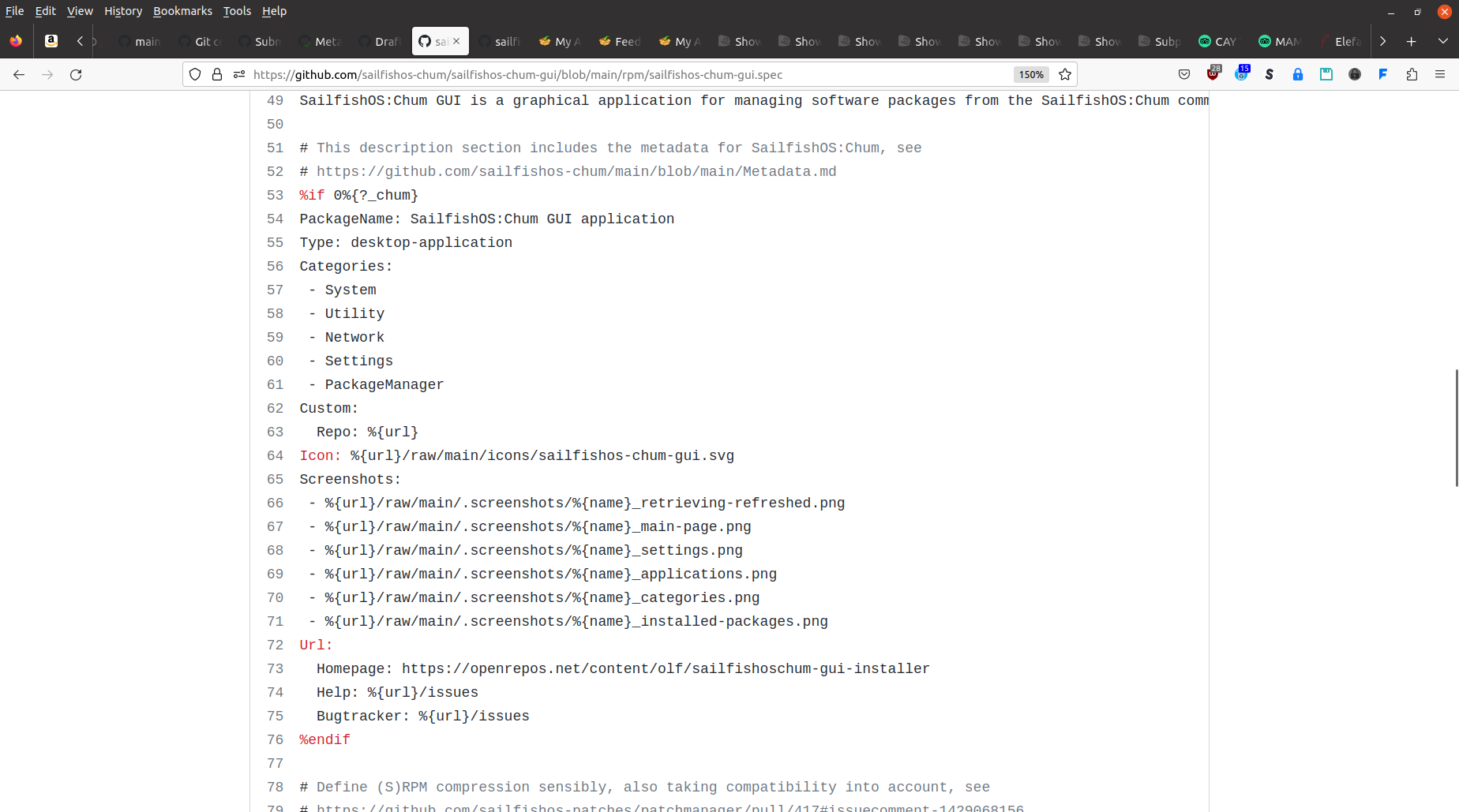Open the blue padlock extension popup
Screen dimensions: 1459x812
[1298, 74]
